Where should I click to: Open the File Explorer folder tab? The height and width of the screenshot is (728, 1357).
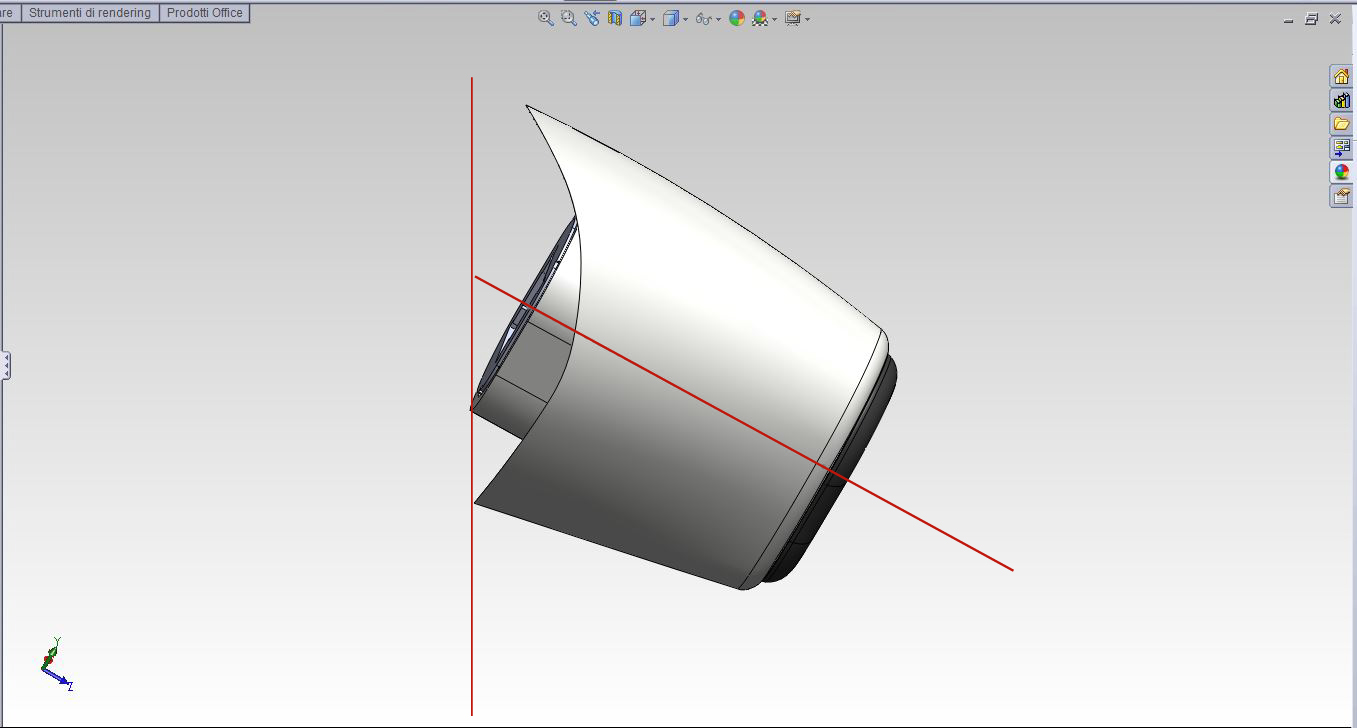tap(1342, 124)
